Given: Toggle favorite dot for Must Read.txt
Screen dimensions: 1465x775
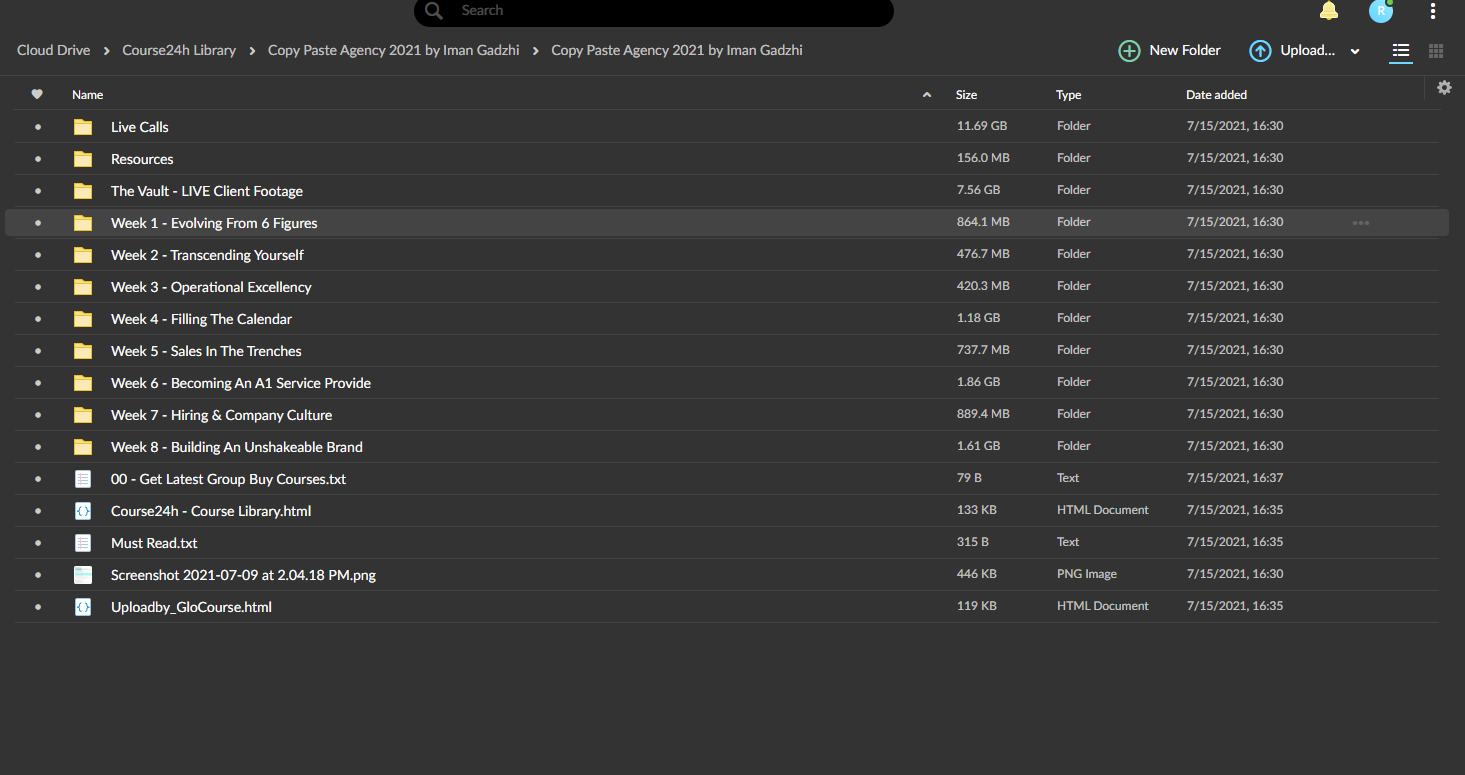Looking at the screenshot, I should click(38, 543).
